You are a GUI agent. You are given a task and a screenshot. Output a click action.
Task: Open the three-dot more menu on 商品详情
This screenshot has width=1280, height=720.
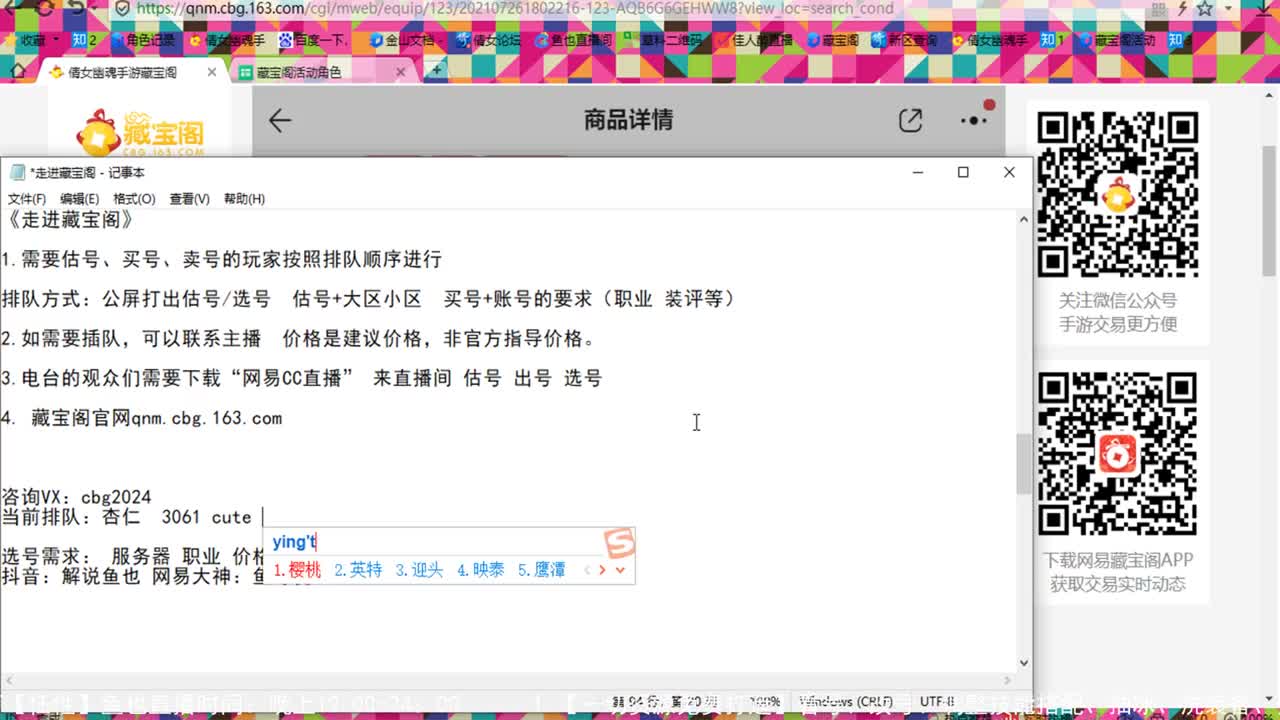click(974, 120)
